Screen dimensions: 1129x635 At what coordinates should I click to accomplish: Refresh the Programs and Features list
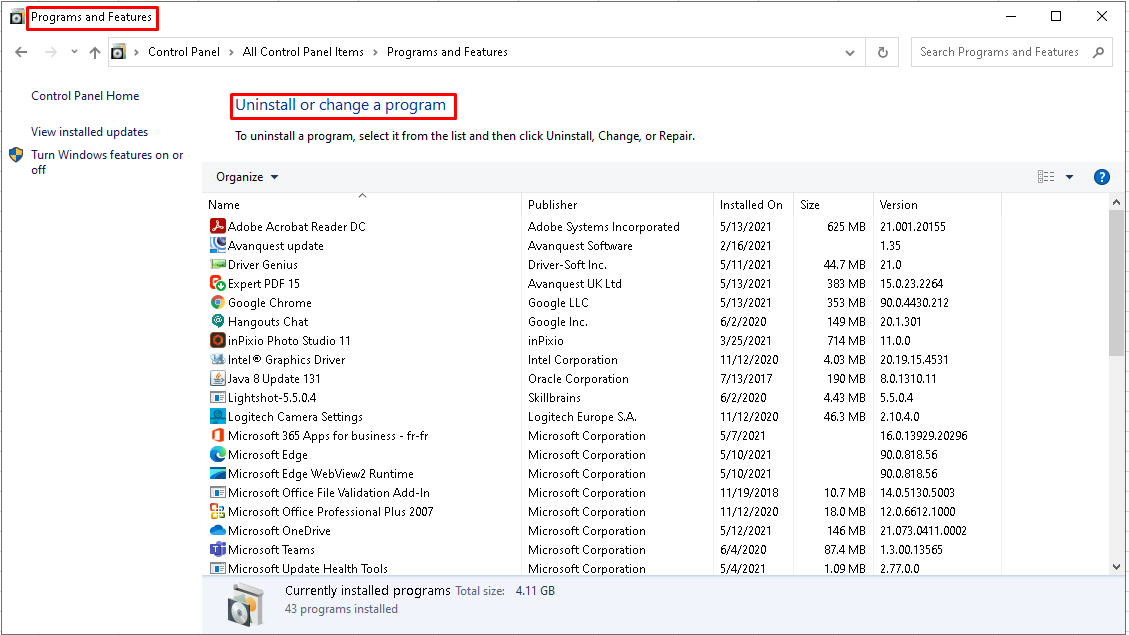pos(883,53)
